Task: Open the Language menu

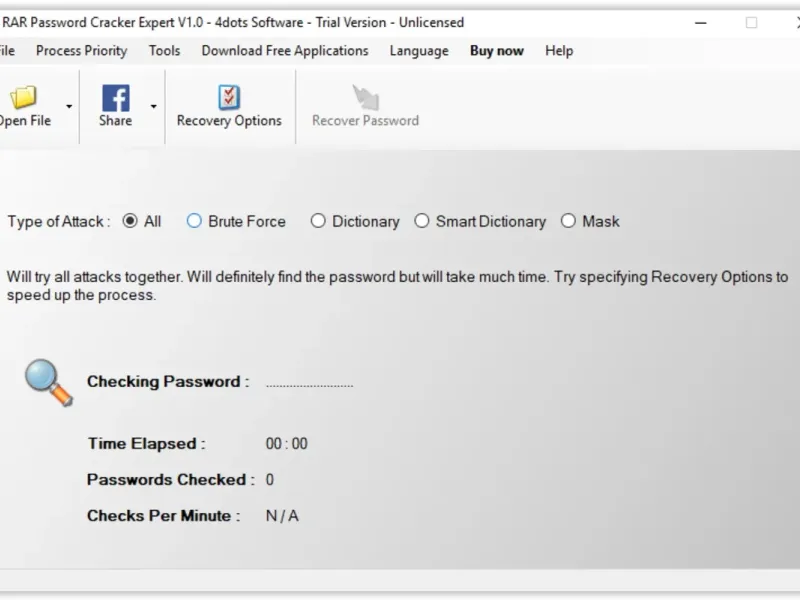Action: pos(419,51)
